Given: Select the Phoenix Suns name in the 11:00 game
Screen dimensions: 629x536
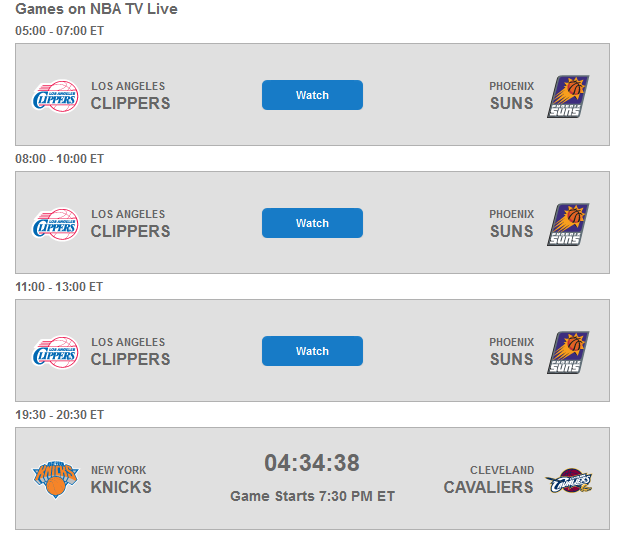Looking at the screenshot, I should tap(511, 351).
